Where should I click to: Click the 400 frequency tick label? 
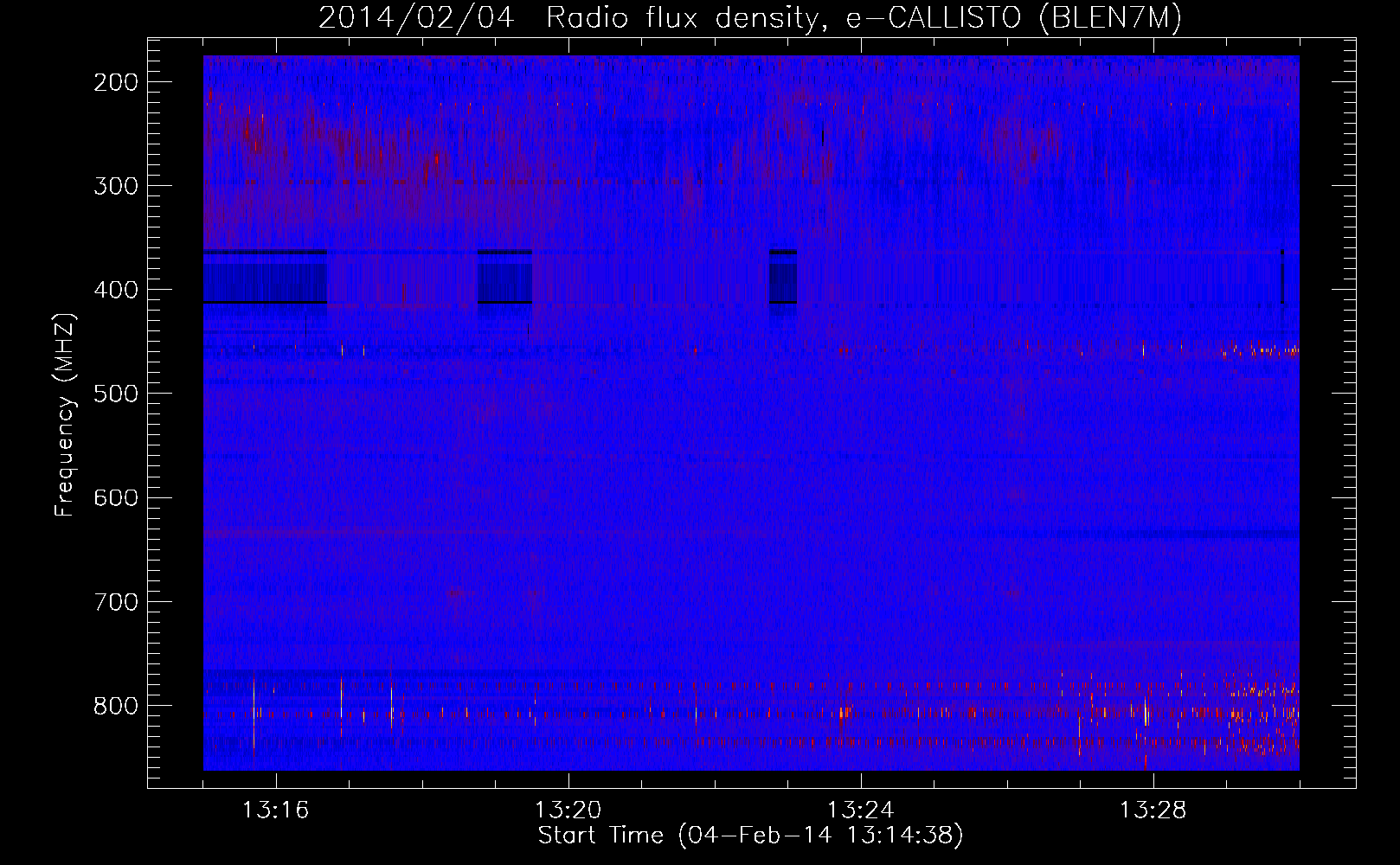(116, 290)
